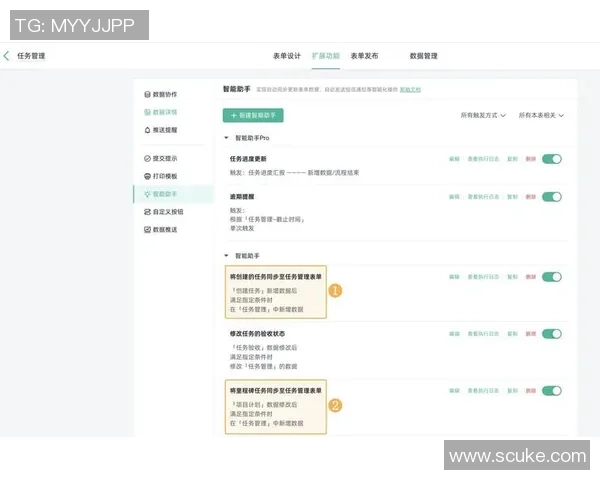This screenshot has height=480, width=600.
Task: Click the 任务进度更新 assistant title
Action: tap(248, 159)
